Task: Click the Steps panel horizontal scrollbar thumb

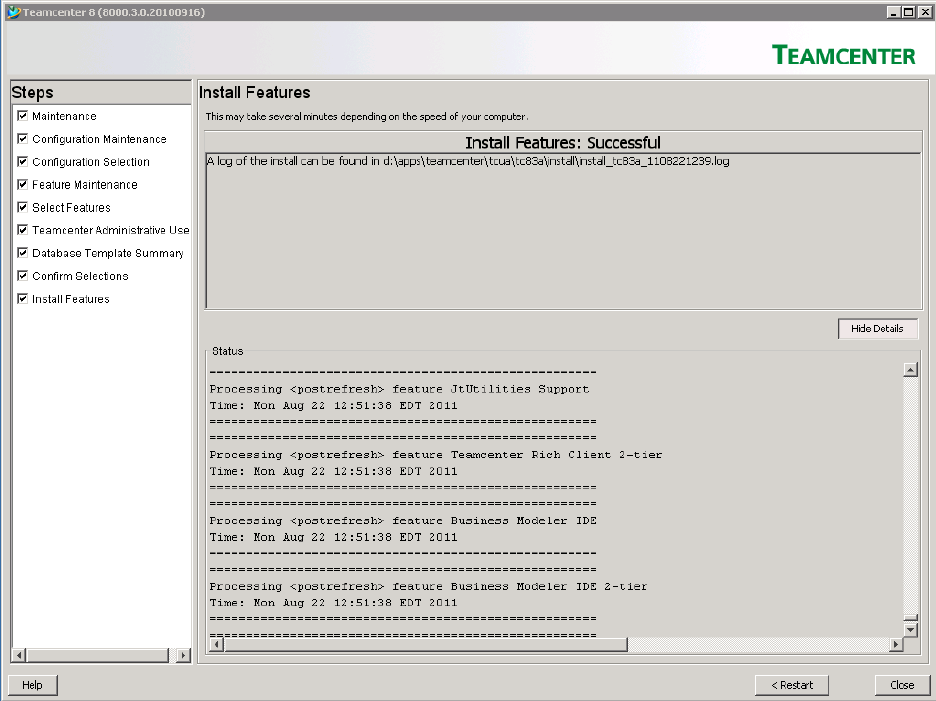Action: pos(98,655)
